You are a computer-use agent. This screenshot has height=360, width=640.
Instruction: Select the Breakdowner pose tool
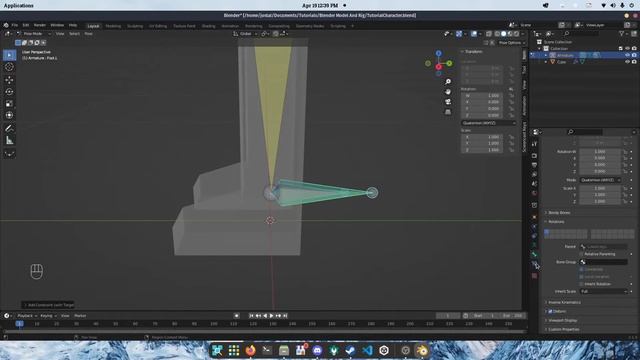tap(9, 154)
